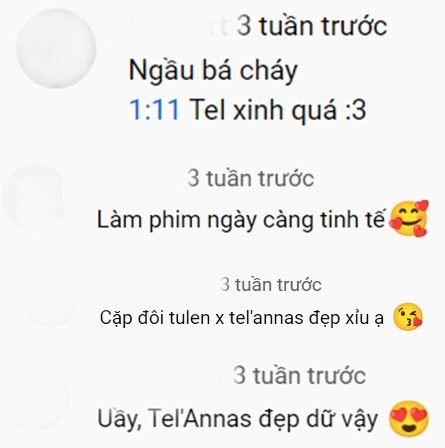Open avatar beside "Uầy, Tel'Annas đẹp dữ vậy"
Image resolution: width=445 pixels, height=448 pixels.
click(34, 397)
